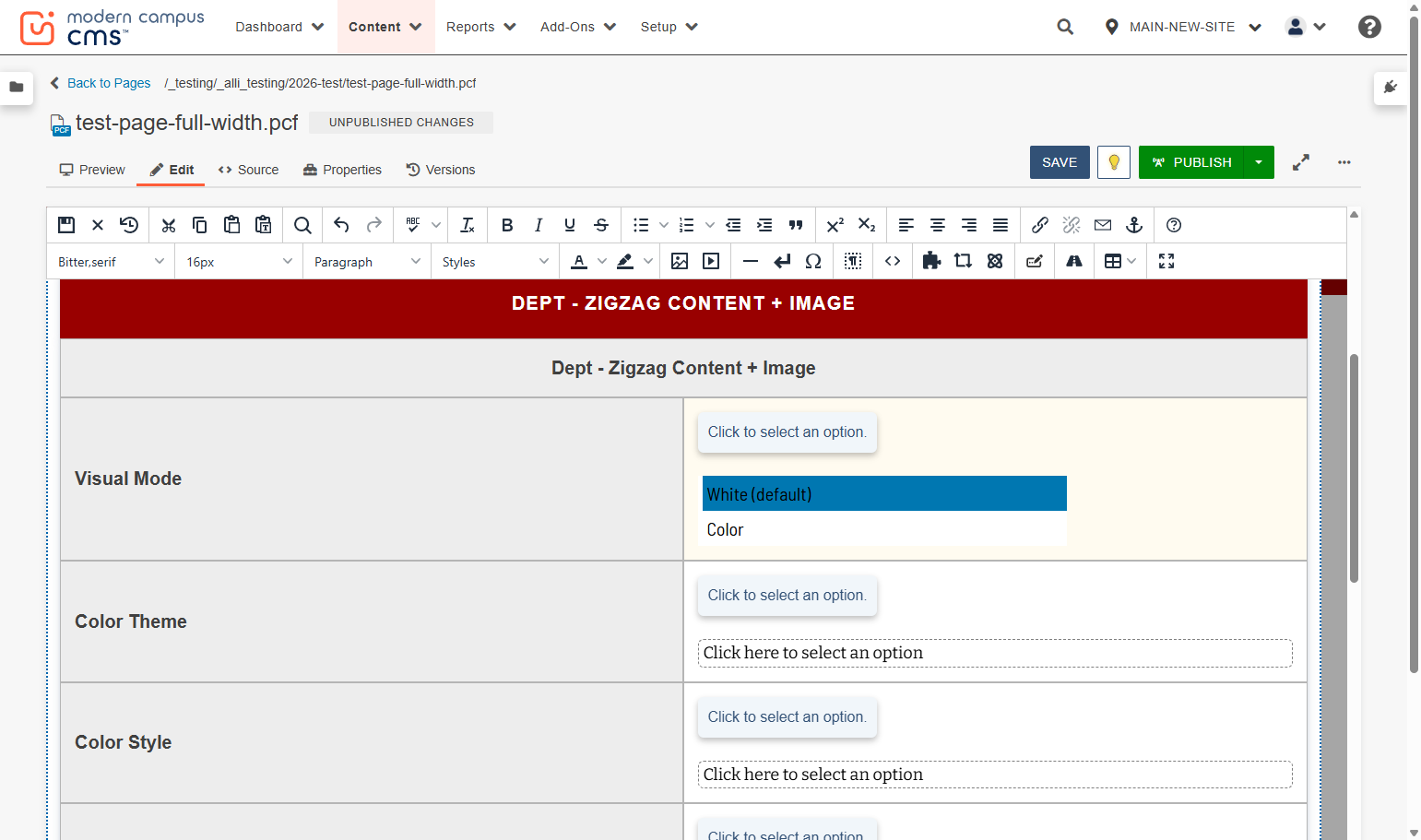
Task: Toggle bold formatting
Action: [x=507, y=225]
